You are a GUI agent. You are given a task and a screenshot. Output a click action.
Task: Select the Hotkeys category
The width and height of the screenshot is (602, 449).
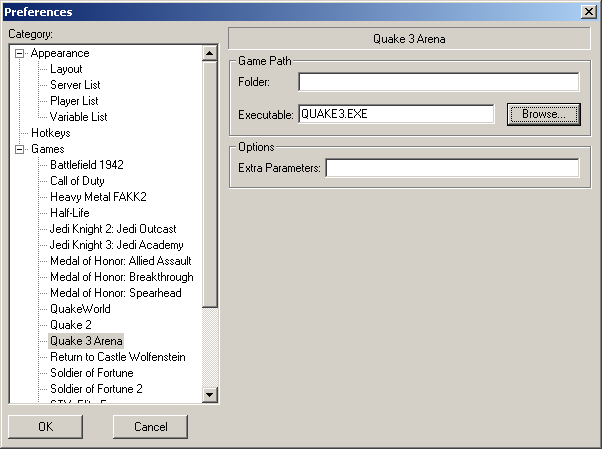51,133
